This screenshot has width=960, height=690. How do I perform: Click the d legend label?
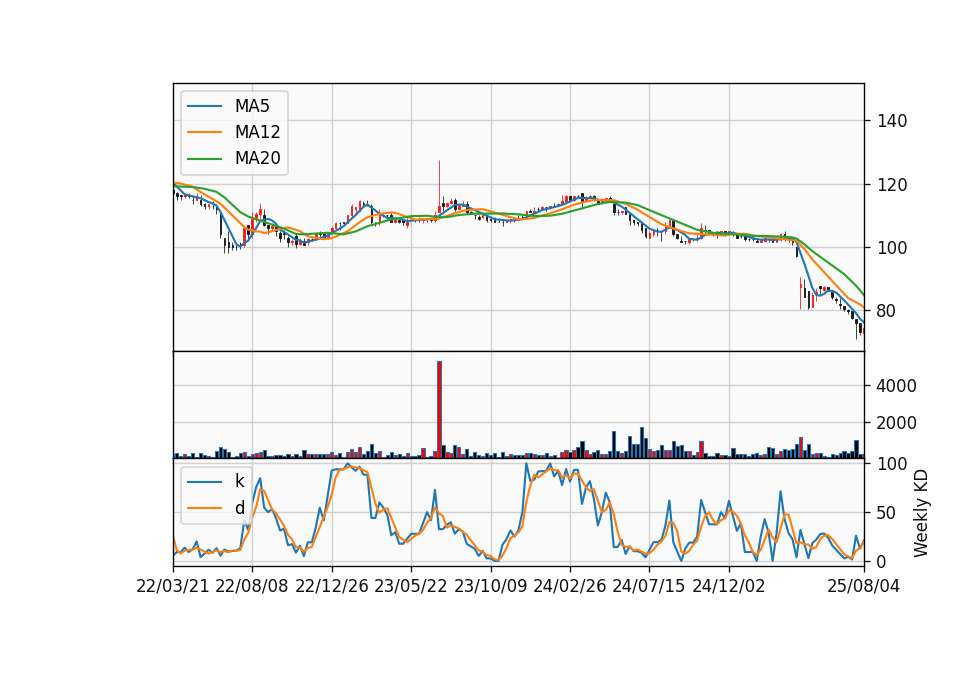239,508
